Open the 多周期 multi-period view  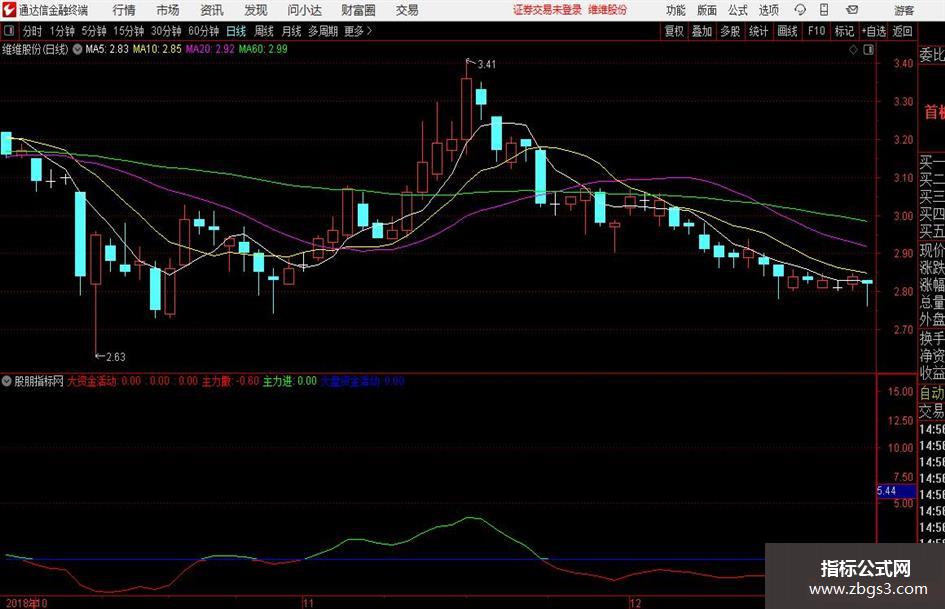click(323, 31)
